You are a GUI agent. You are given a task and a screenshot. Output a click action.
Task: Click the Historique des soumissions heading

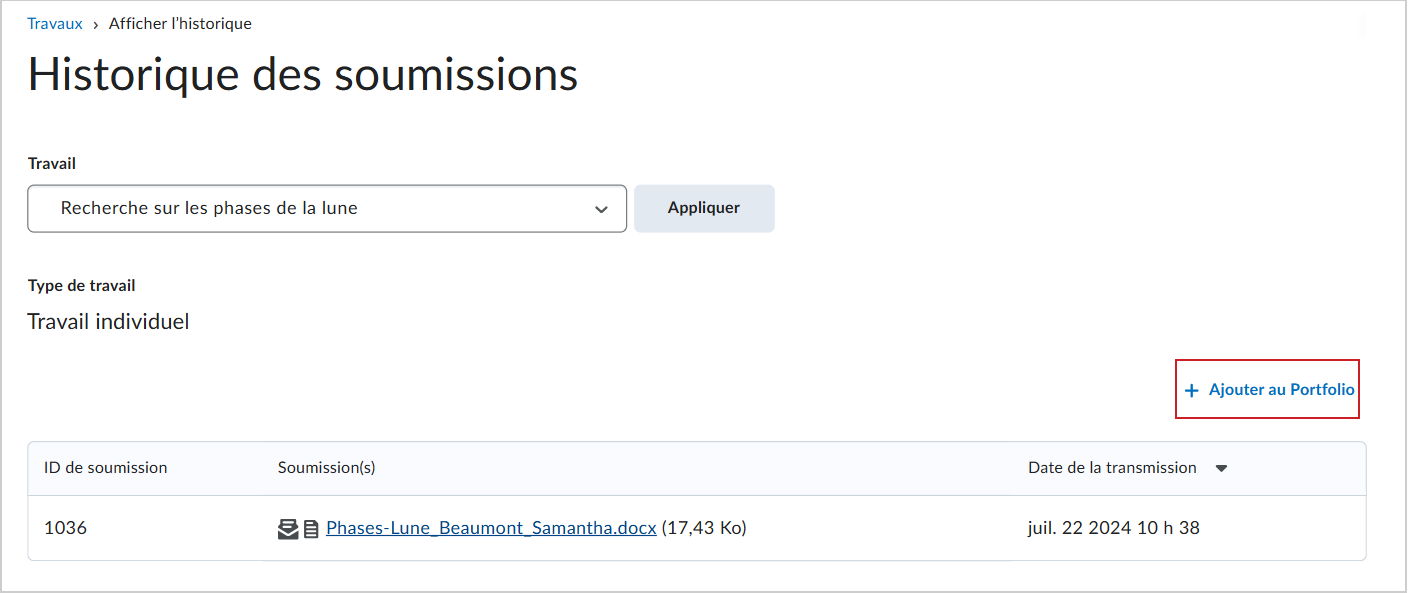tap(303, 75)
